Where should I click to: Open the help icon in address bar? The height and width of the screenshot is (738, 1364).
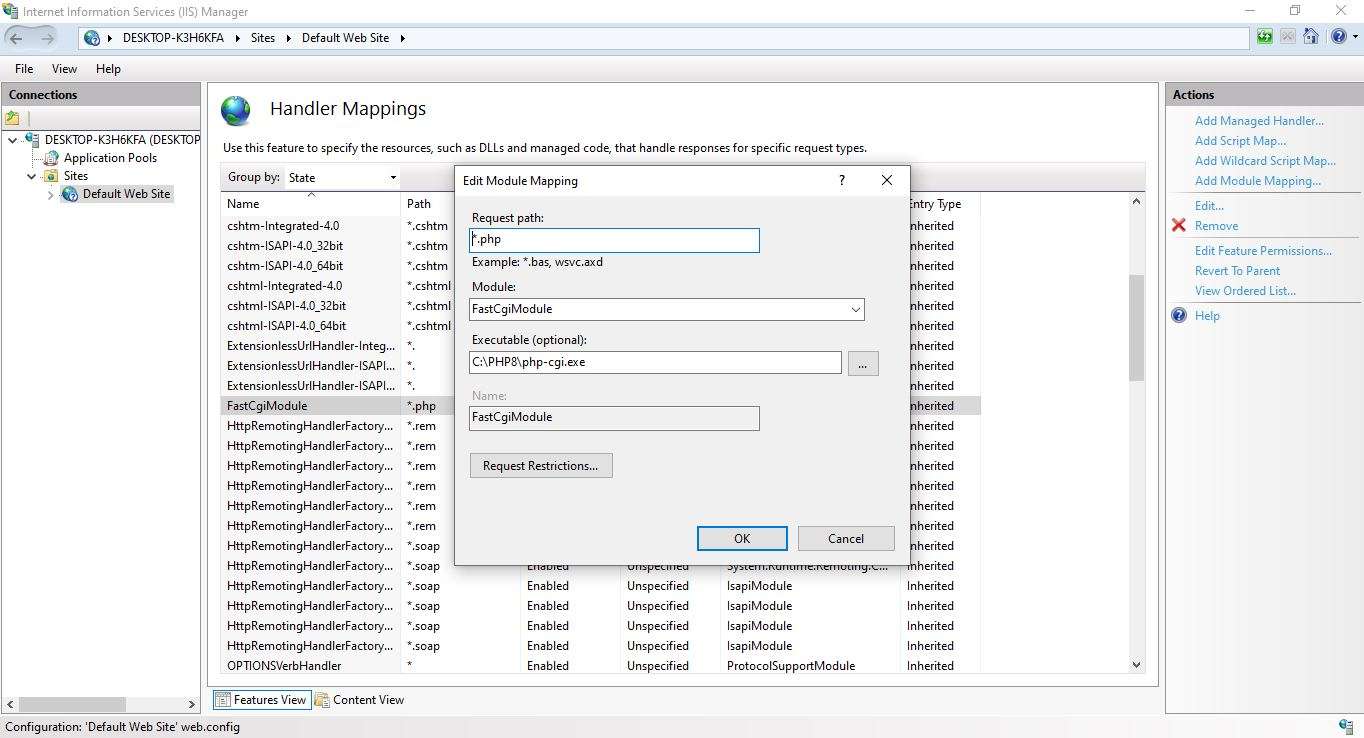[x=1338, y=38]
